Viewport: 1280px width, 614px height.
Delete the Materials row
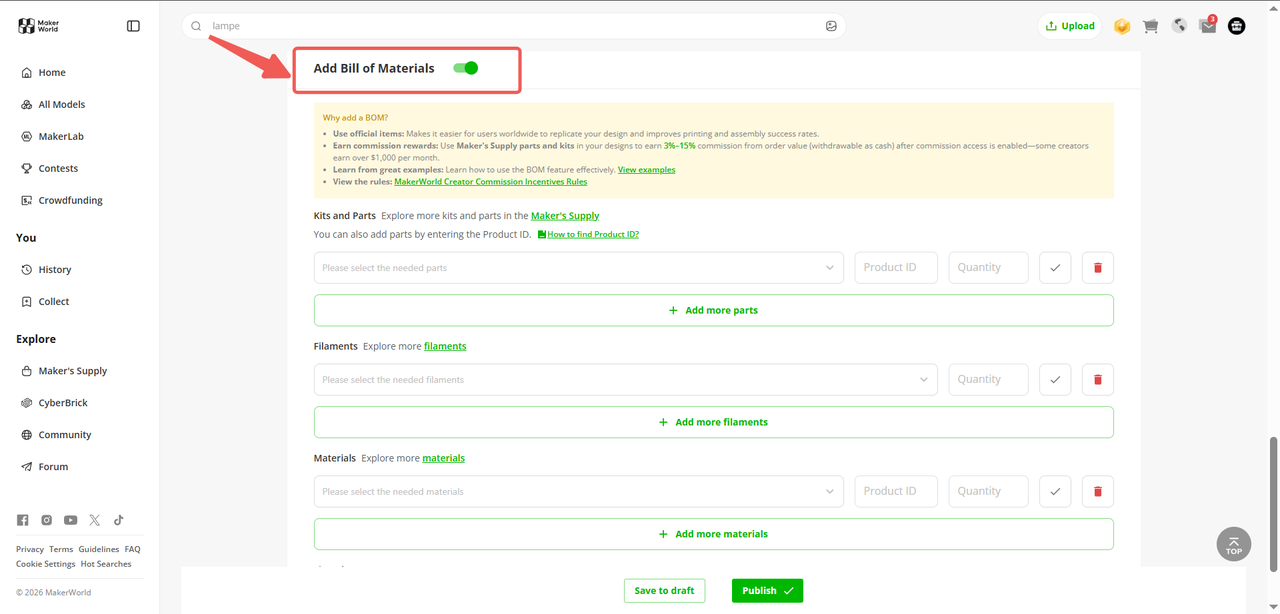tap(1098, 492)
